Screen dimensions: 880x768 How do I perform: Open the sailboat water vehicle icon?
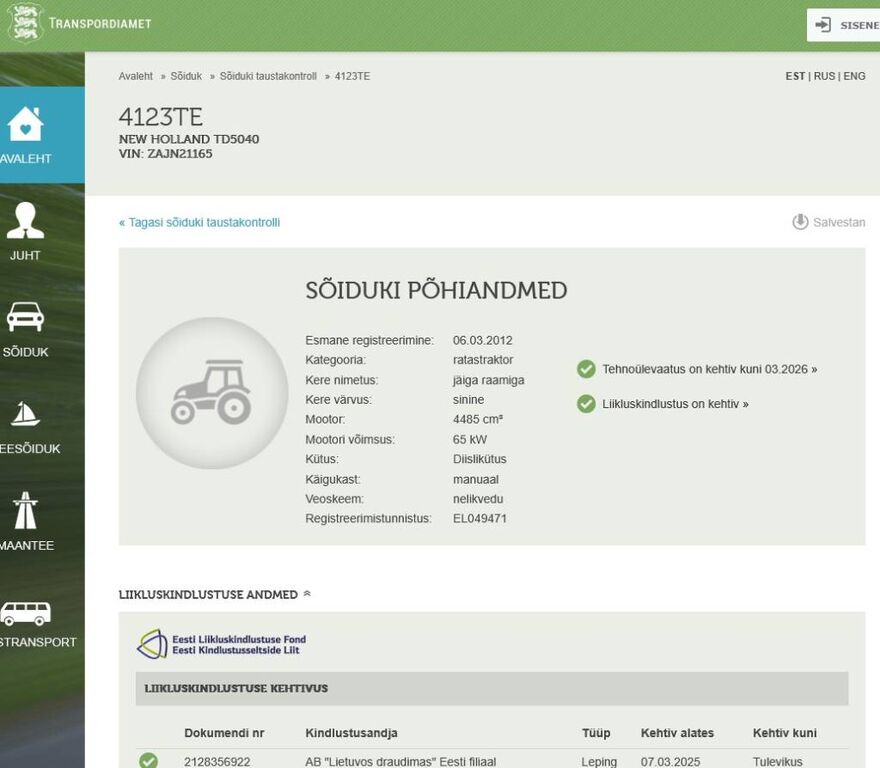[x=25, y=414]
